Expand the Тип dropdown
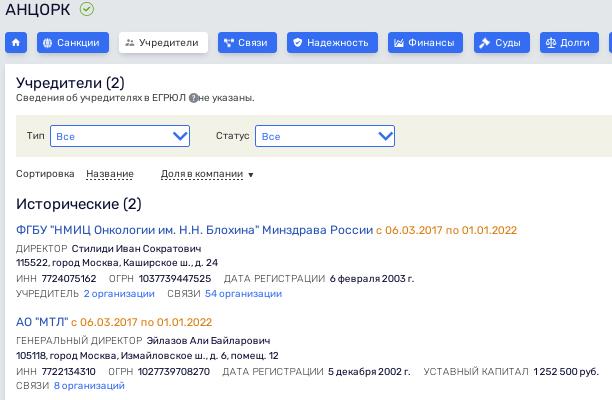The height and width of the screenshot is (400, 612). click(x=120, y=136)
